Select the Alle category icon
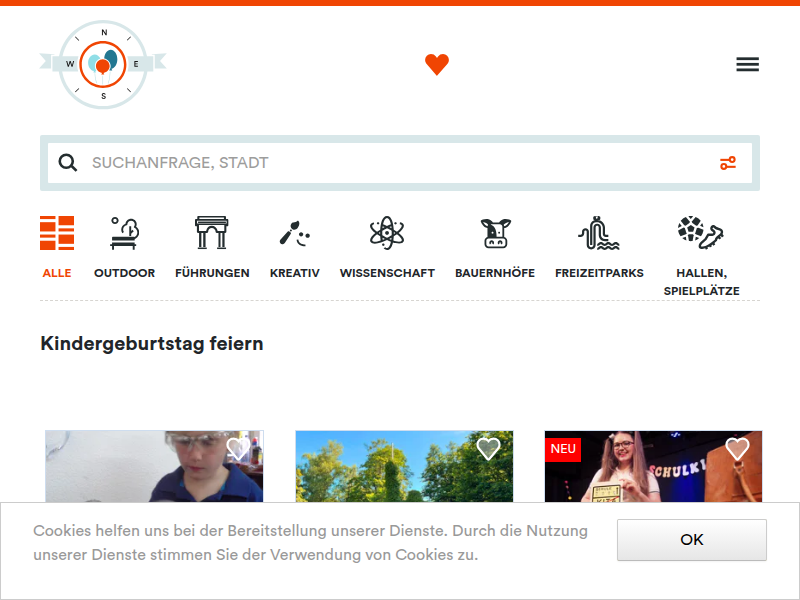 tap(57, 233)
